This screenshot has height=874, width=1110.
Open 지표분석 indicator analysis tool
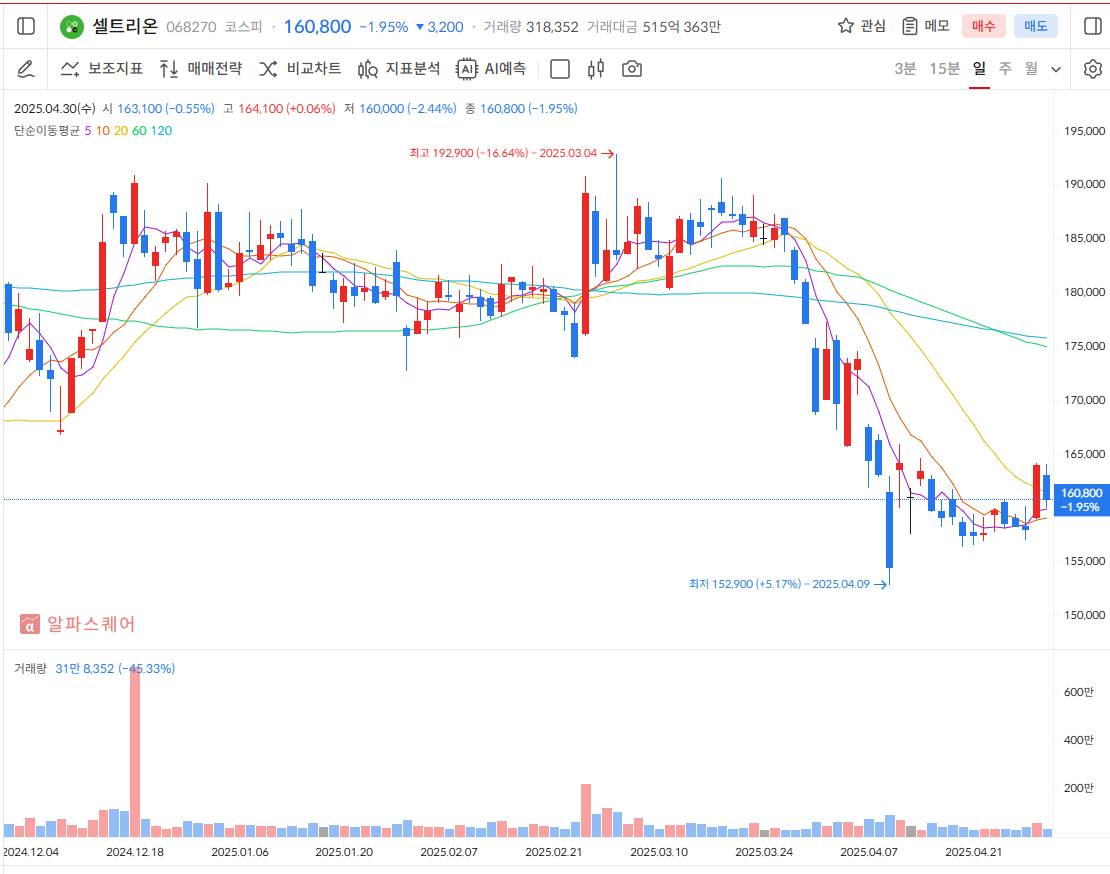[399, 69]
